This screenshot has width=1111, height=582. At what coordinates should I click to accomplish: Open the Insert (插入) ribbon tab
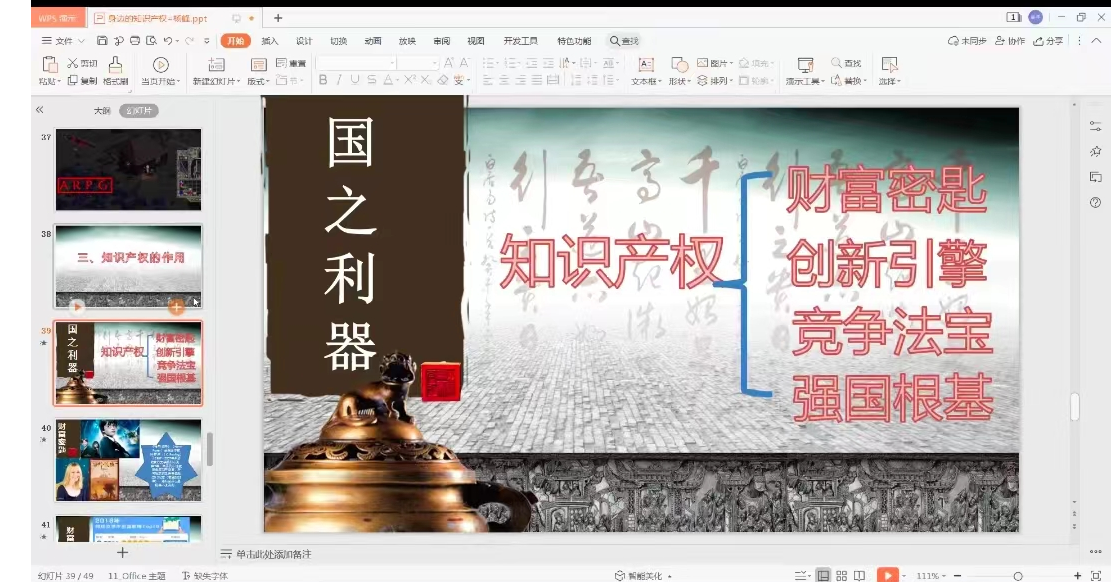click(x=270, y=41)
